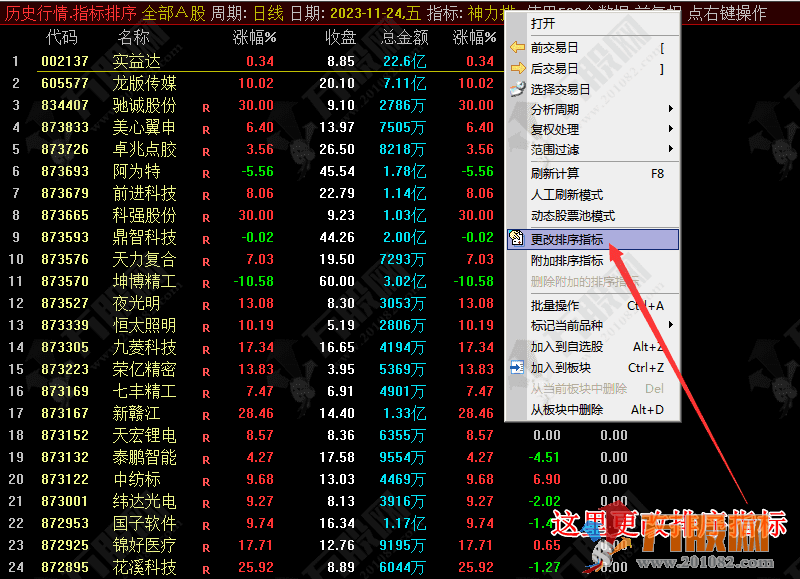
Task: Sort by the 总金额 column header
Action: (404, 37)
